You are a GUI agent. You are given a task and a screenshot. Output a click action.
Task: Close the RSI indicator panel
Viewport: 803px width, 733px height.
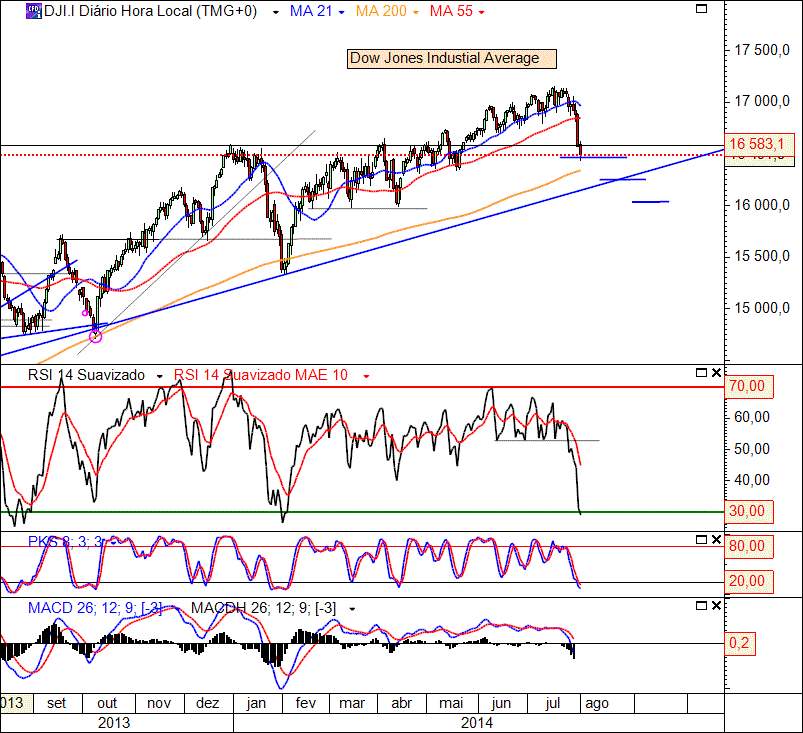tap(716, 373)
